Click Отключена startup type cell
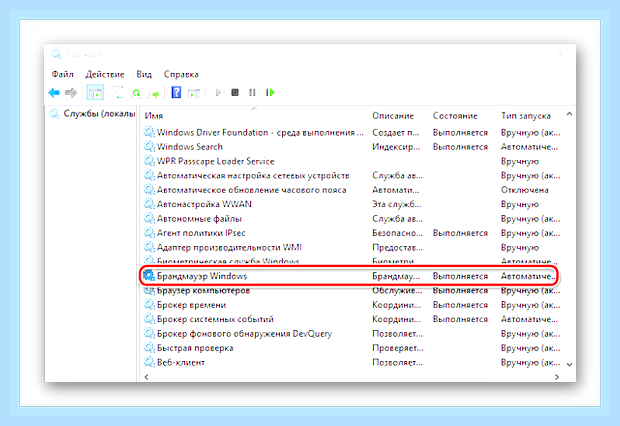 point(524,190)
